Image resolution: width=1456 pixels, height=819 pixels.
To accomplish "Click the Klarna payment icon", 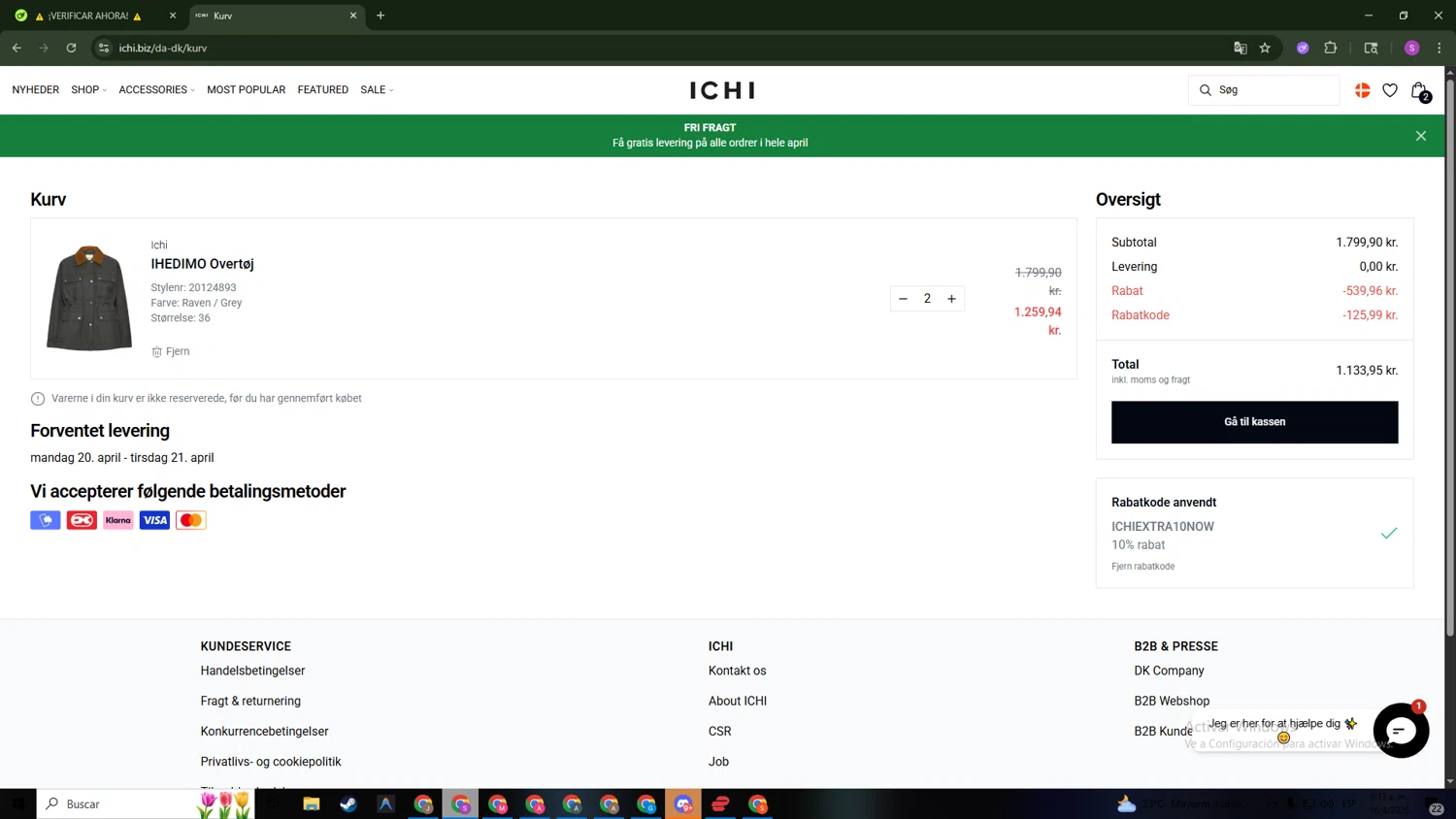I will click(118, 520).
